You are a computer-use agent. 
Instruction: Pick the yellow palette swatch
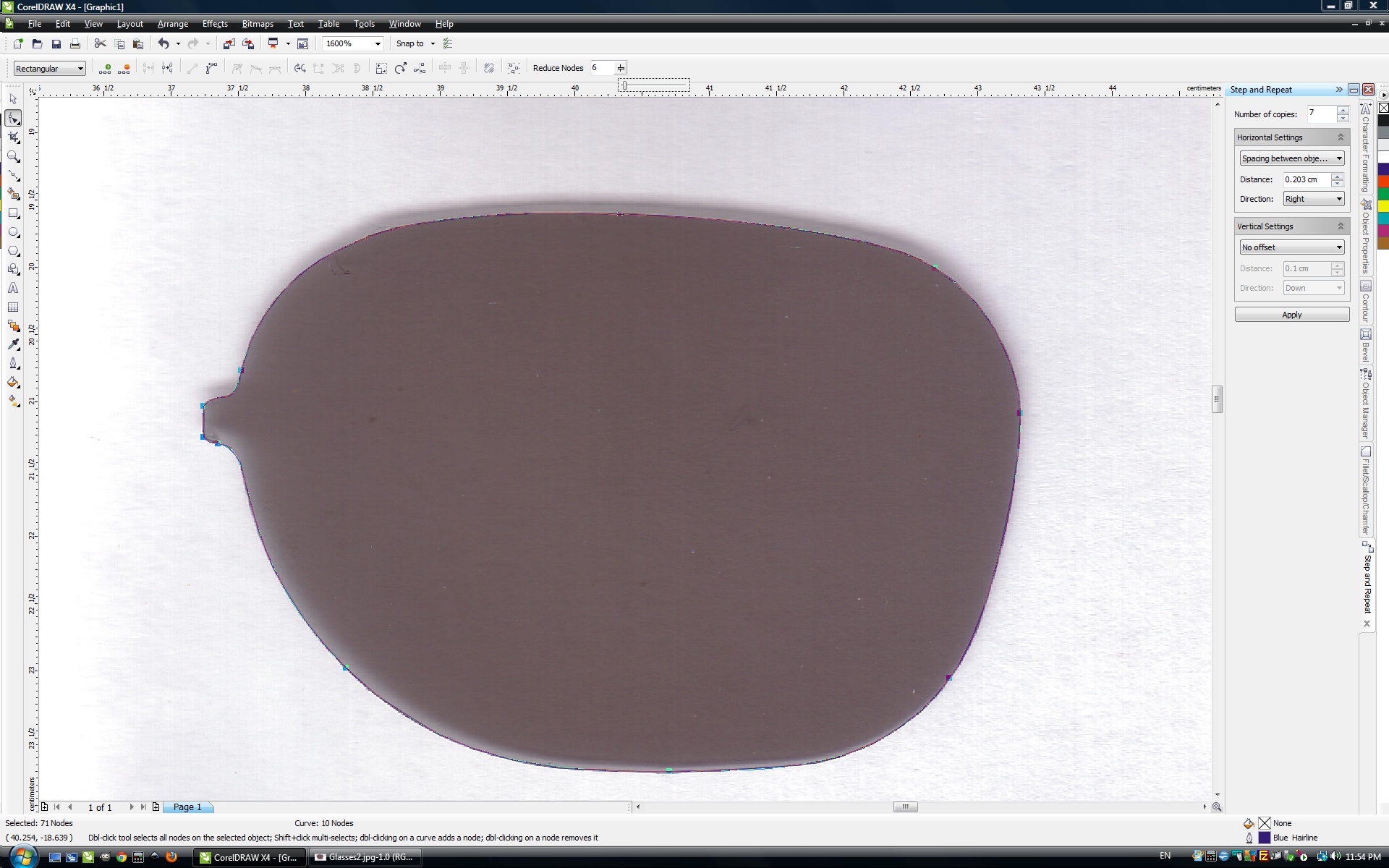pos(1382,205)
